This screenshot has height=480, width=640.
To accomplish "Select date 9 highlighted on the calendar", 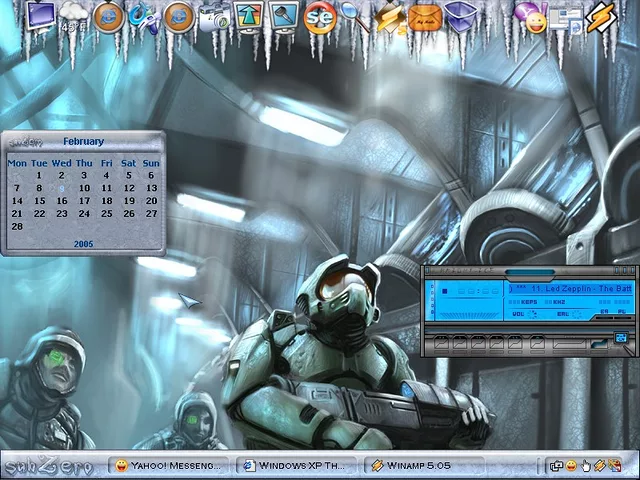I will (x=62, y=189).
